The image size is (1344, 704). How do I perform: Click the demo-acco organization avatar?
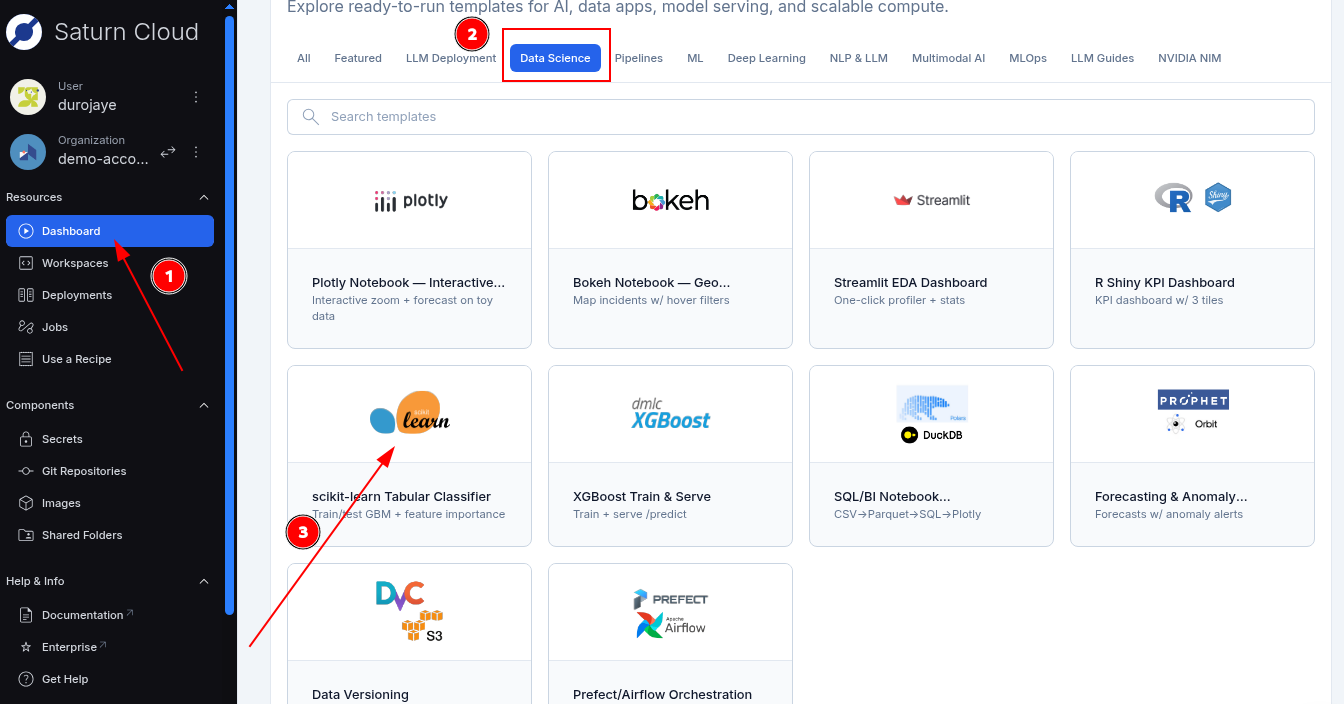(x=28, y=151)
